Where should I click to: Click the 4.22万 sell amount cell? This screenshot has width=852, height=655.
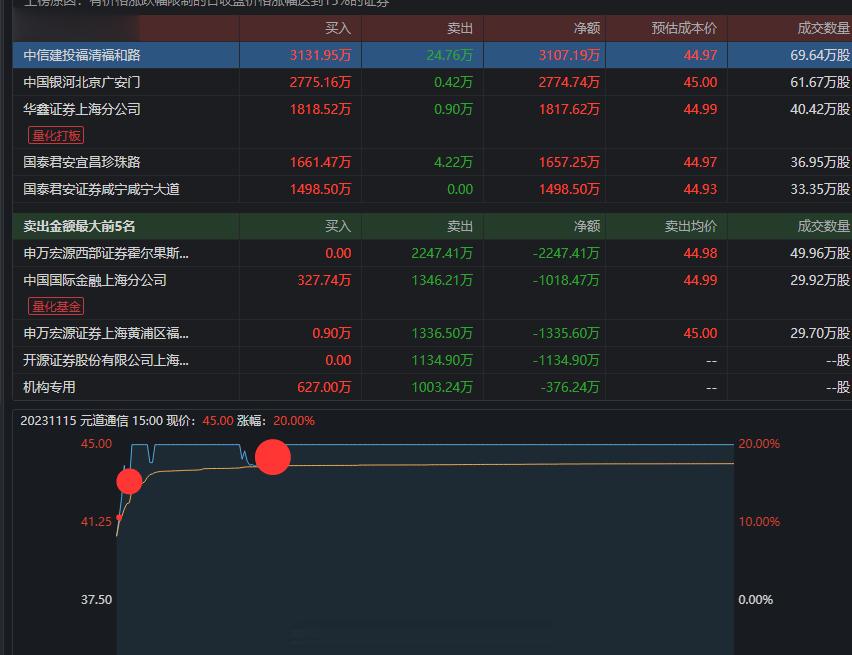point(453,162)
